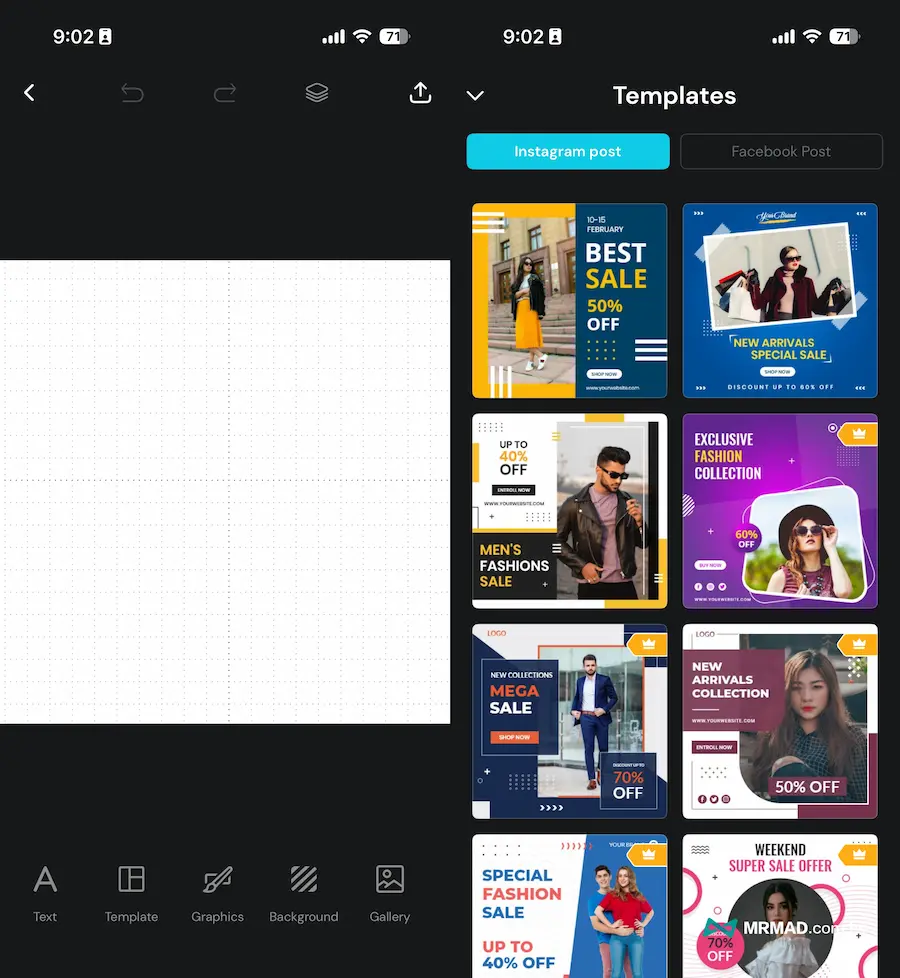Image resolution: width=900 pixels, height=978 pixels.
Task: Tap the blank white canvas area
Action: [x=225, y=491]
